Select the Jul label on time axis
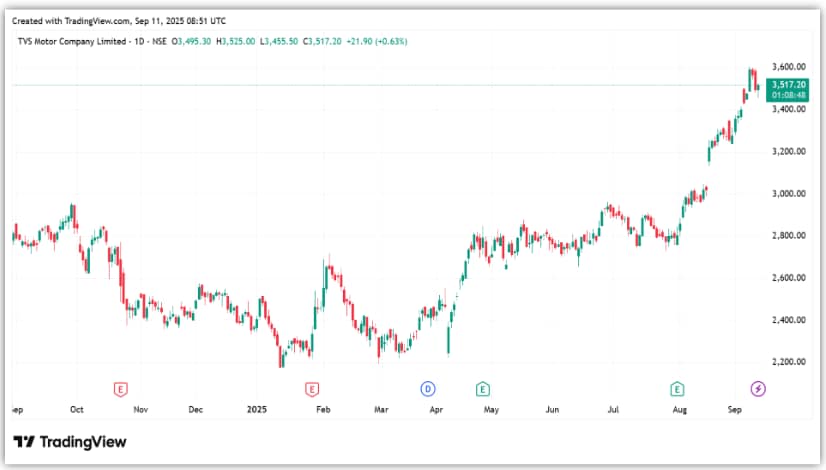 click(x=613, y=409)
